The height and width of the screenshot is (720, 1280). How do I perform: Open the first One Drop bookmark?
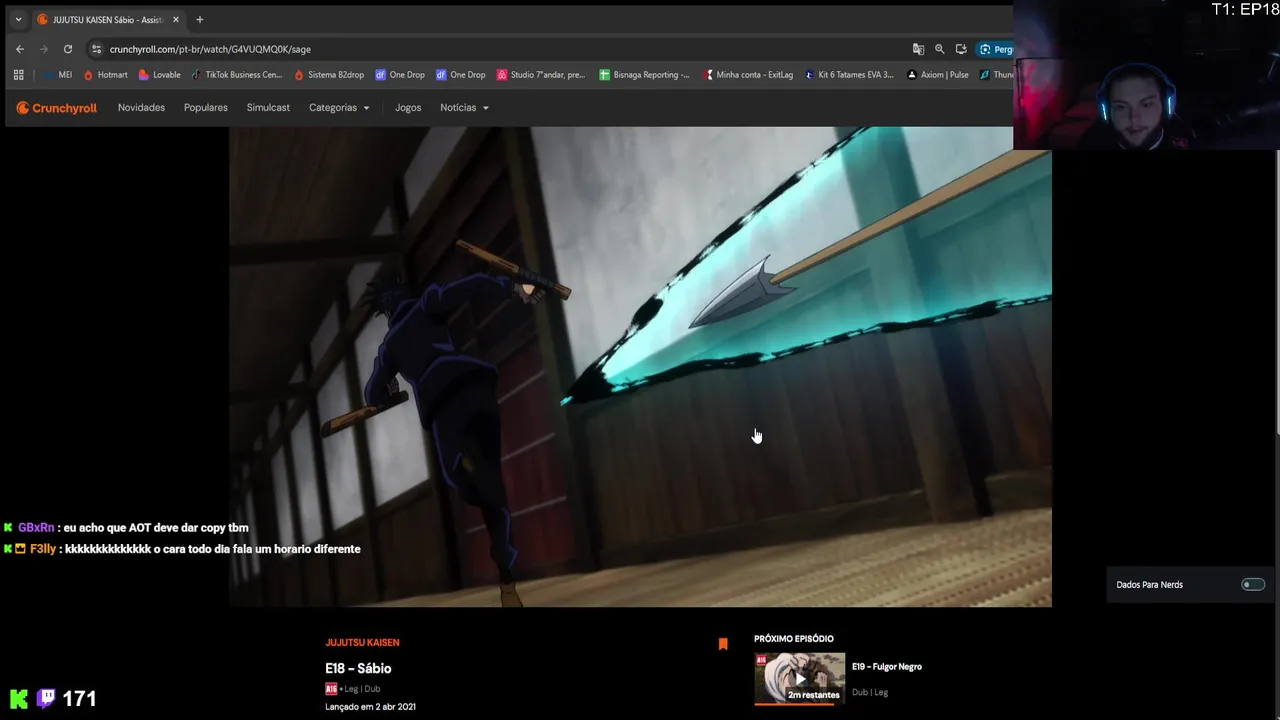[400, 75]
